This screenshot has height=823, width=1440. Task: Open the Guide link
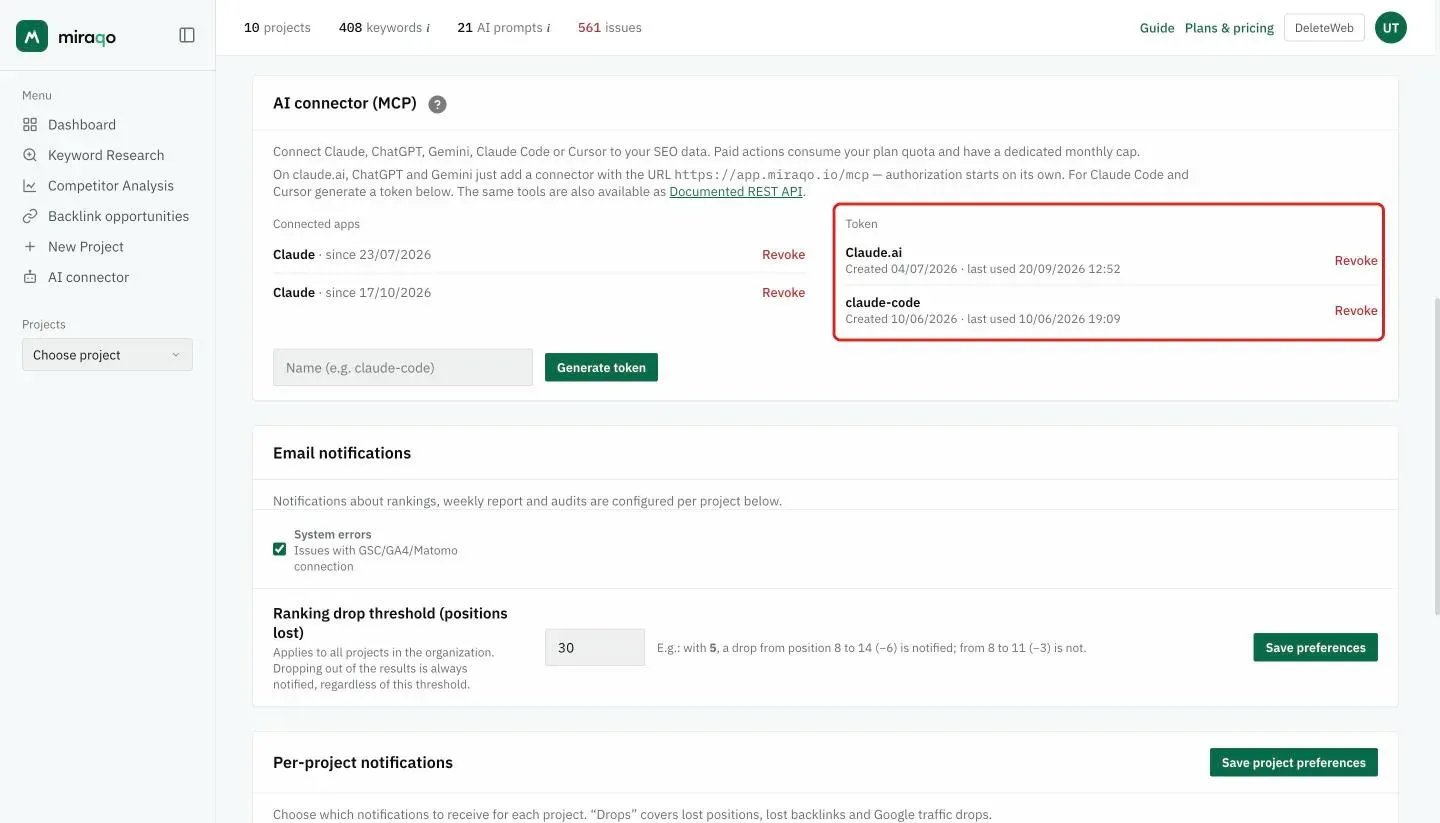1157,28
